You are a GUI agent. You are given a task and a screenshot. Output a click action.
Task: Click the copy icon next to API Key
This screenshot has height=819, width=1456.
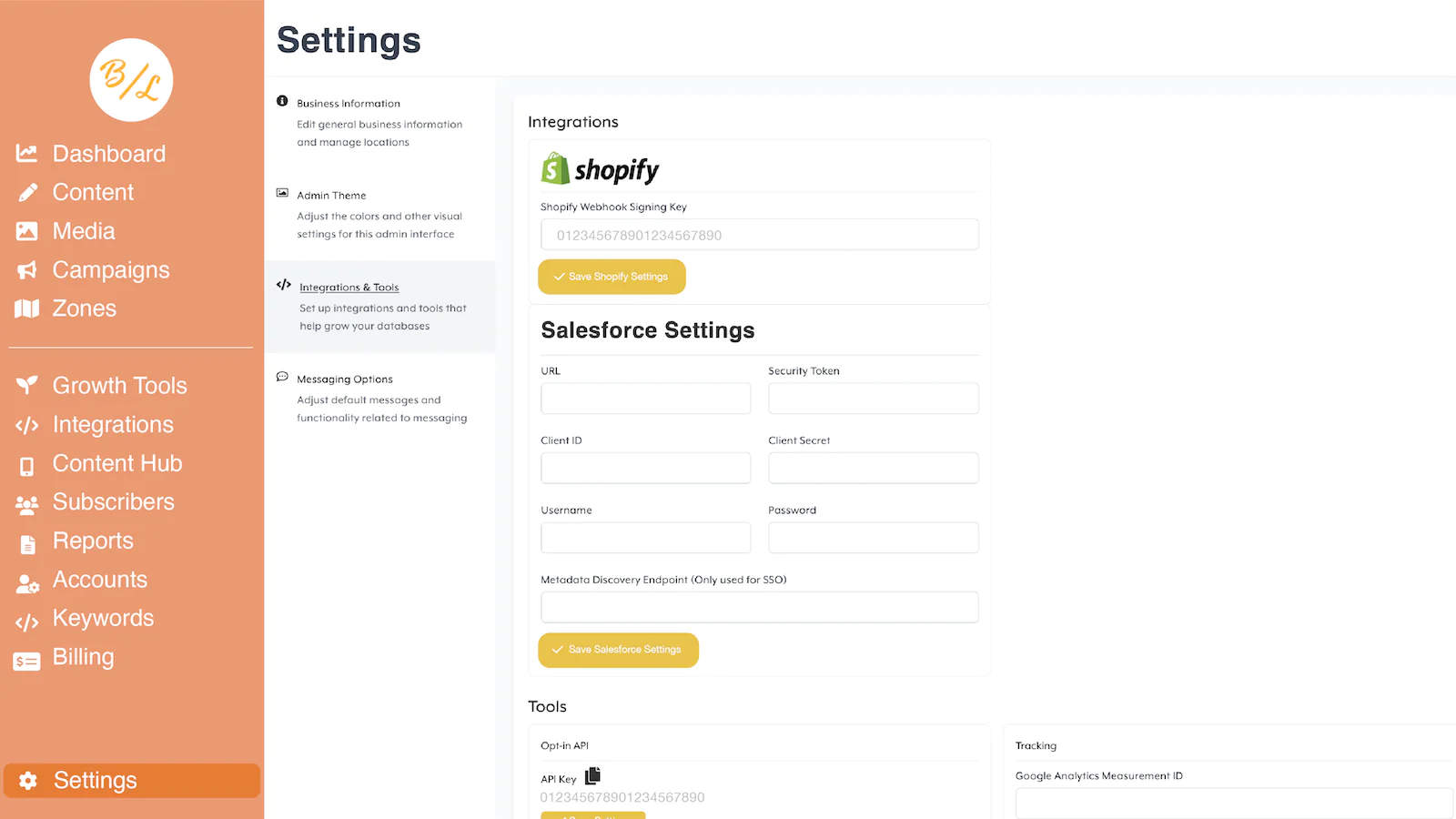point(592,775)
